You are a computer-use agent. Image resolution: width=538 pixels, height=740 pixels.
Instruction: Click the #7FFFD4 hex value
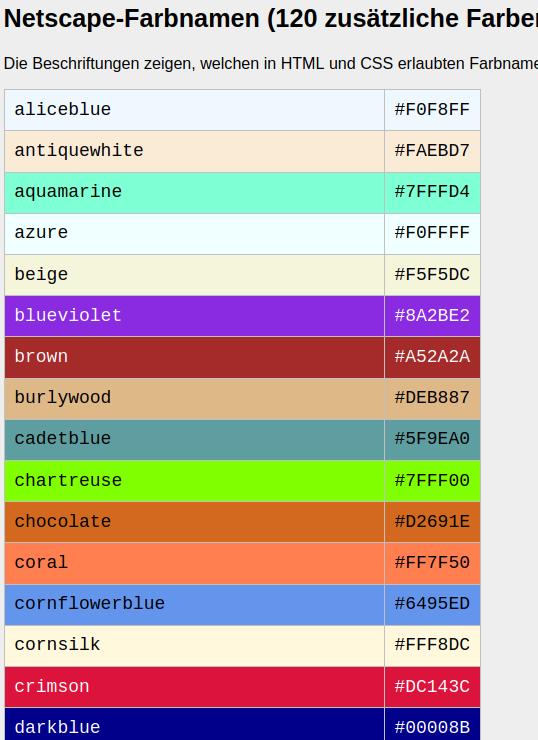432,193
